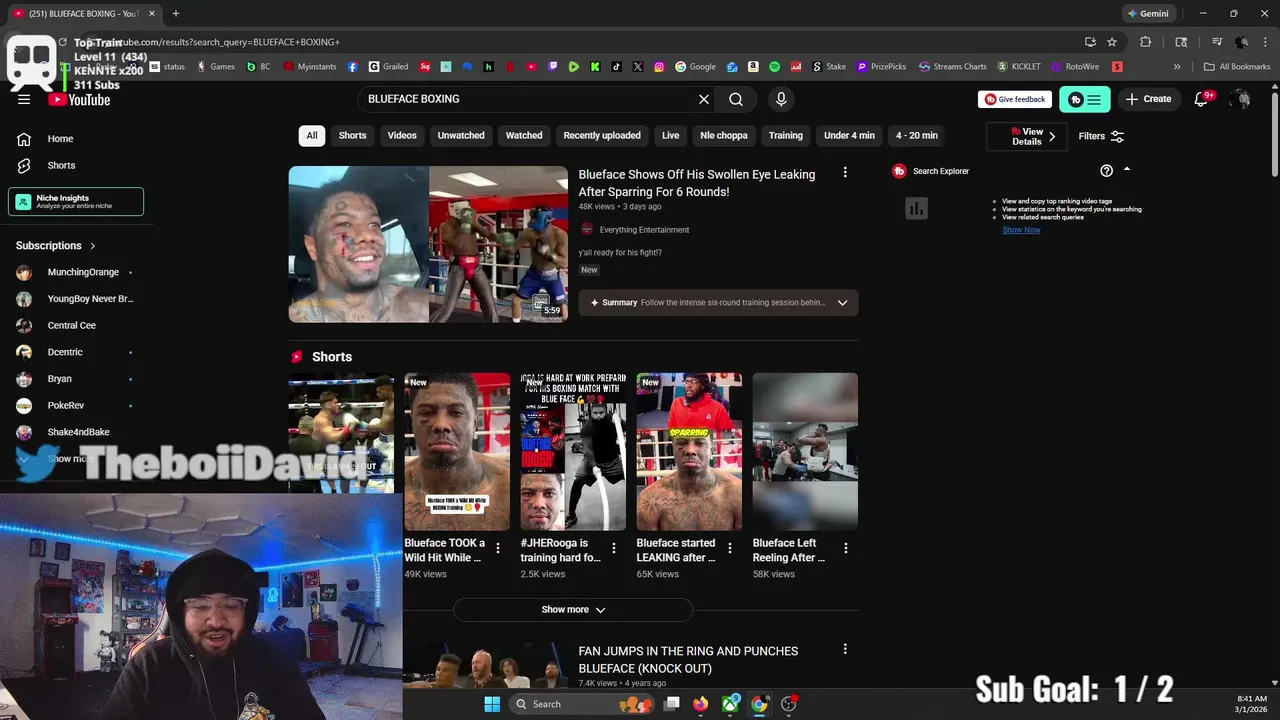The width and height of the screenshot is (1280, 720).
Task: Open the 'Blueface TOOK a Wild Hit' short
Action: [457, 452]
